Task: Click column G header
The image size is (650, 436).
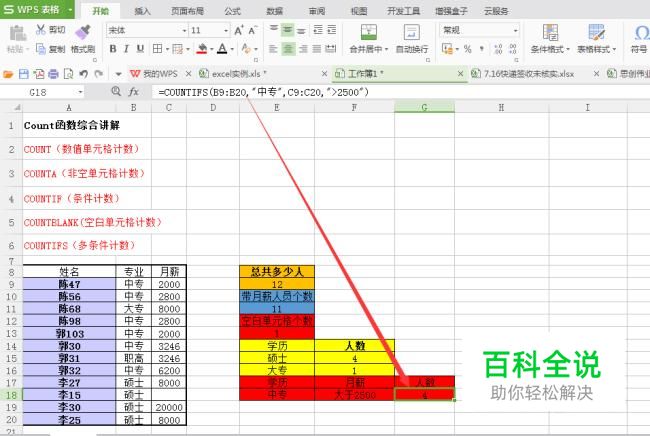Action: click(x=424, y=108)
